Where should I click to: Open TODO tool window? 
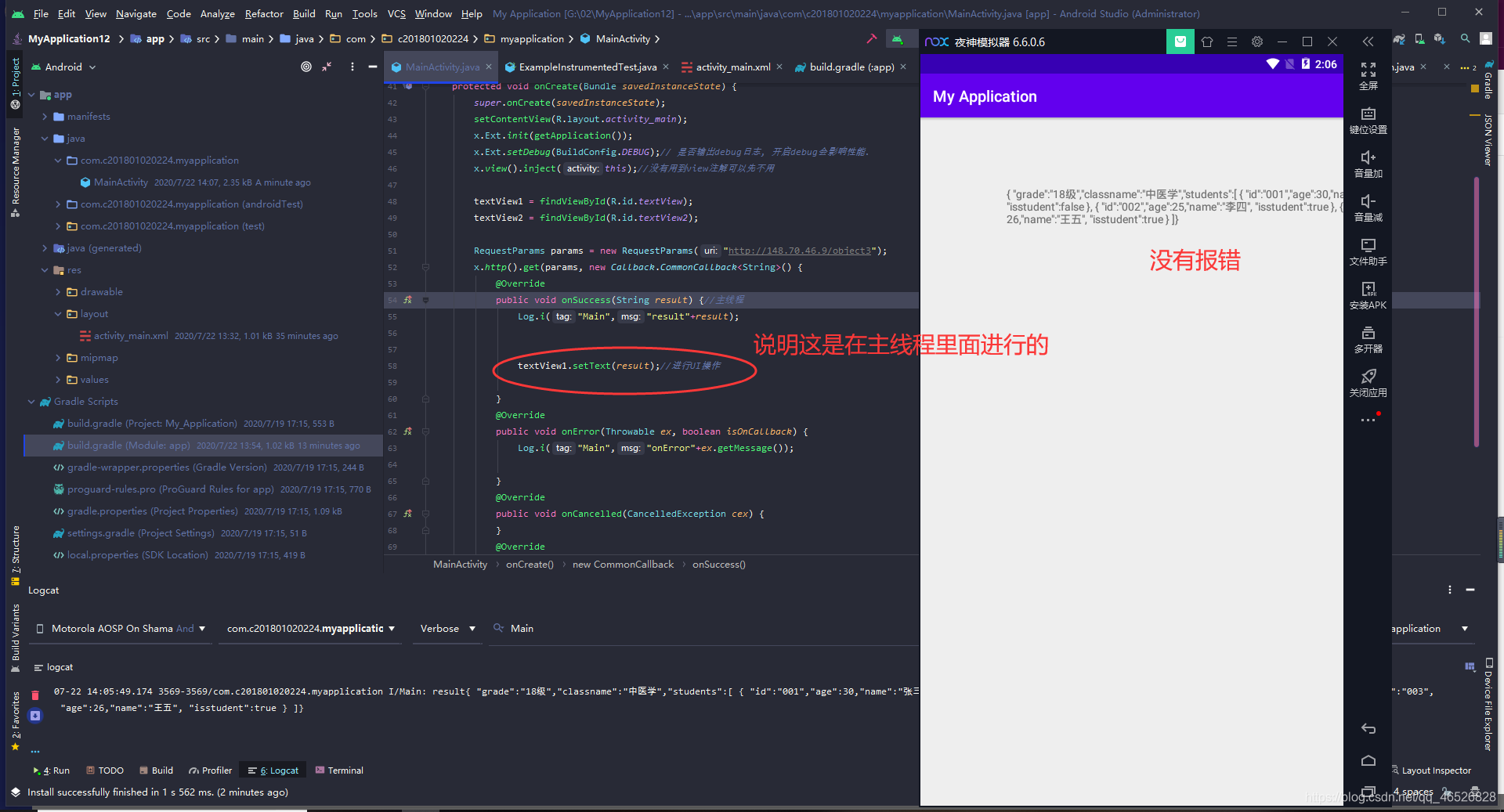tap(105, 770)
